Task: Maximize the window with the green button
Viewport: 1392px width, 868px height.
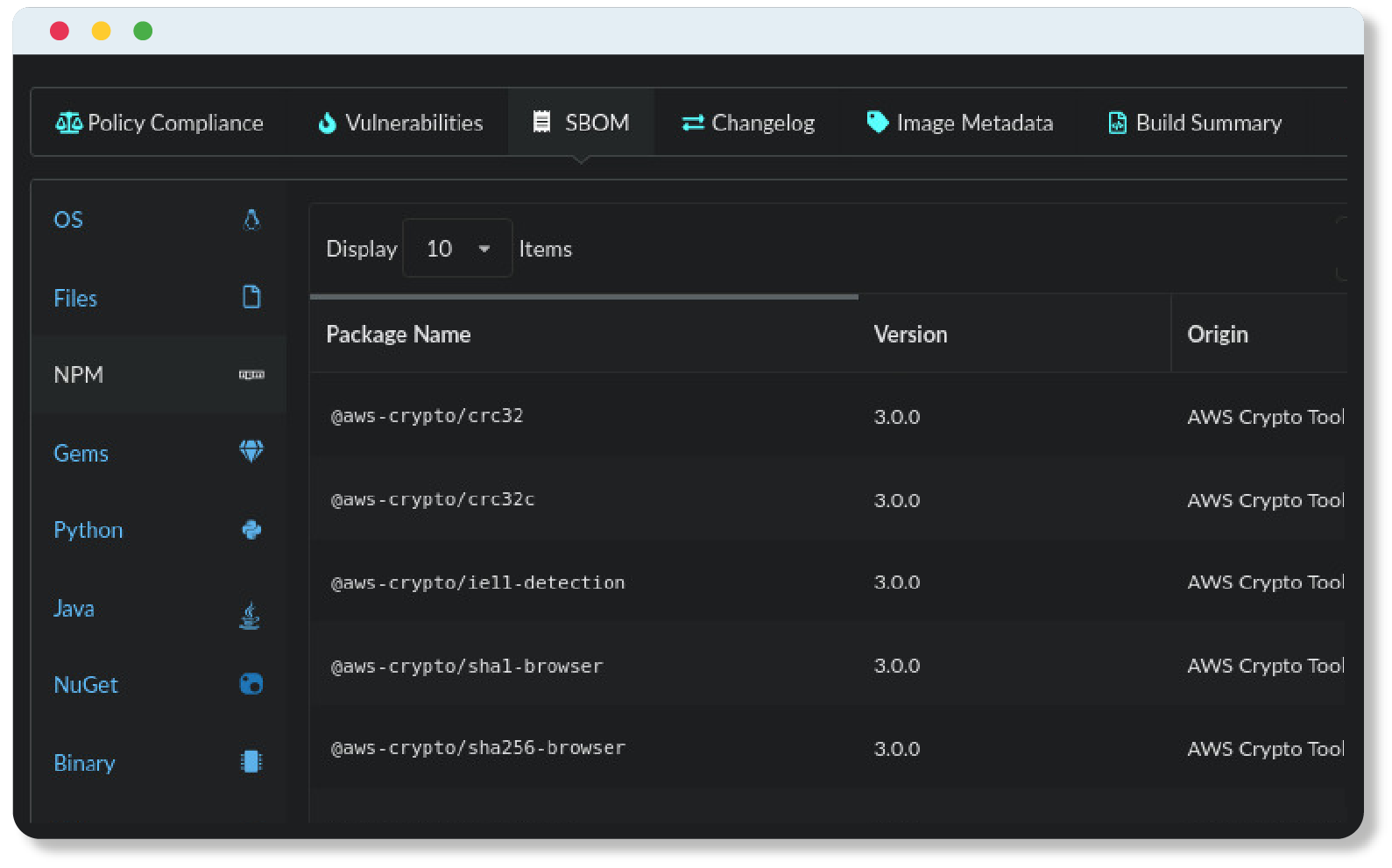Action: [x=143, y=32]
